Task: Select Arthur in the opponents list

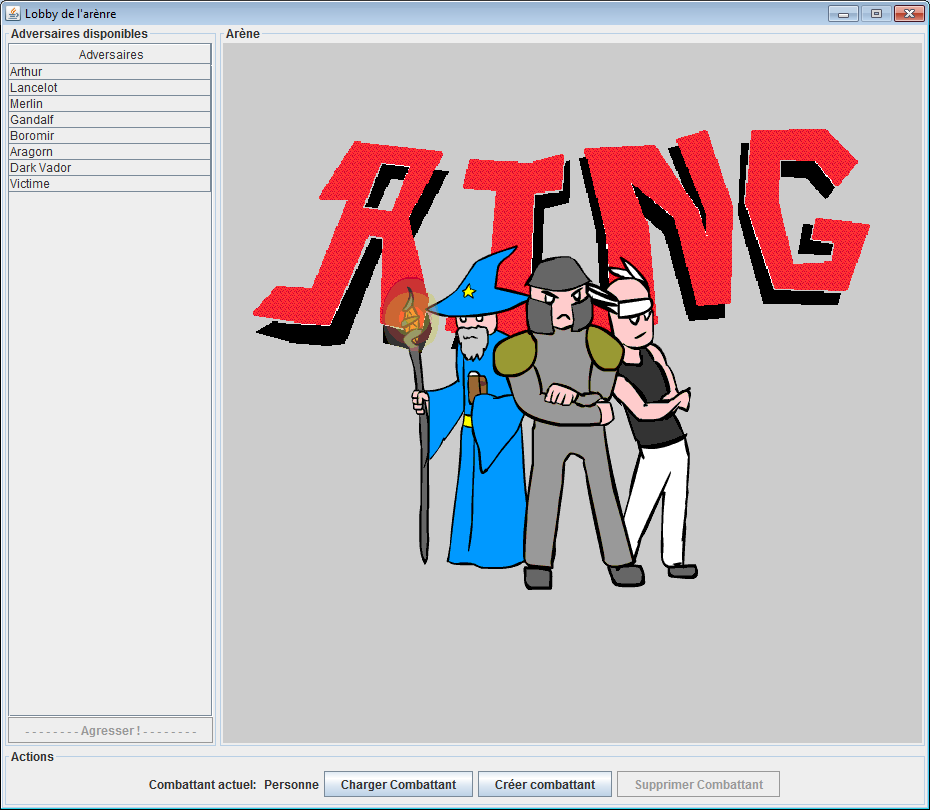Action: 110,72
